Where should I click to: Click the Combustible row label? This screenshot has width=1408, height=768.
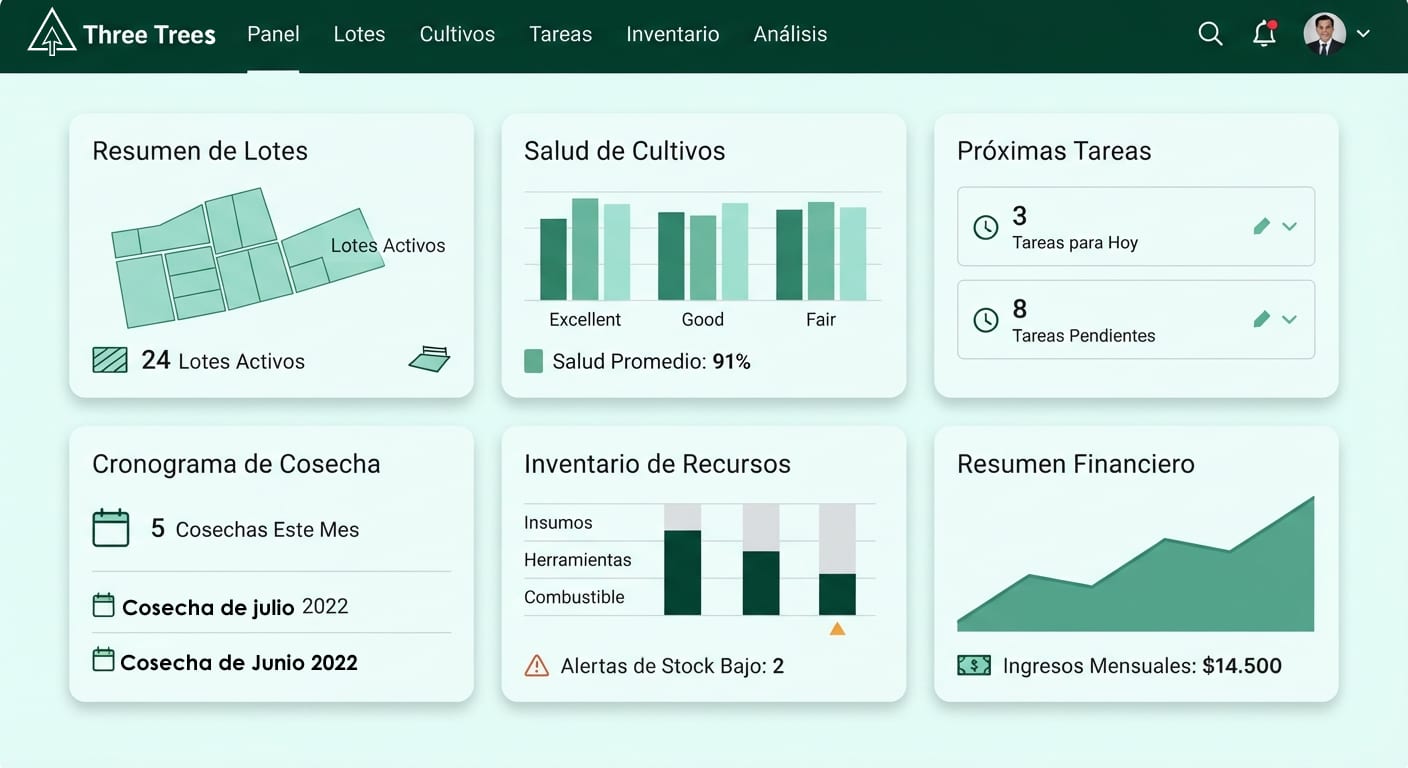574,597
